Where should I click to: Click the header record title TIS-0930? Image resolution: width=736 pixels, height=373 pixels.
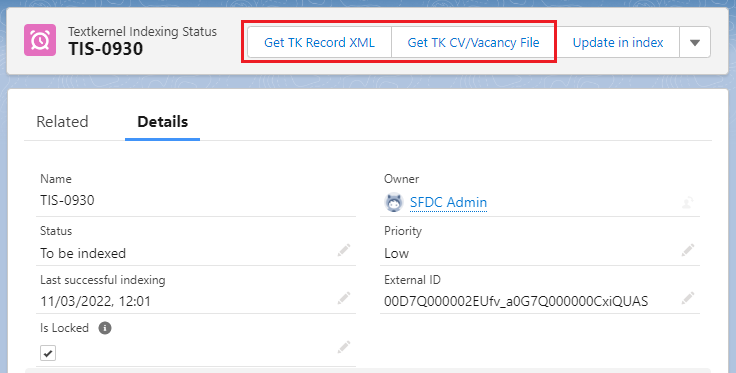(106, 49)
